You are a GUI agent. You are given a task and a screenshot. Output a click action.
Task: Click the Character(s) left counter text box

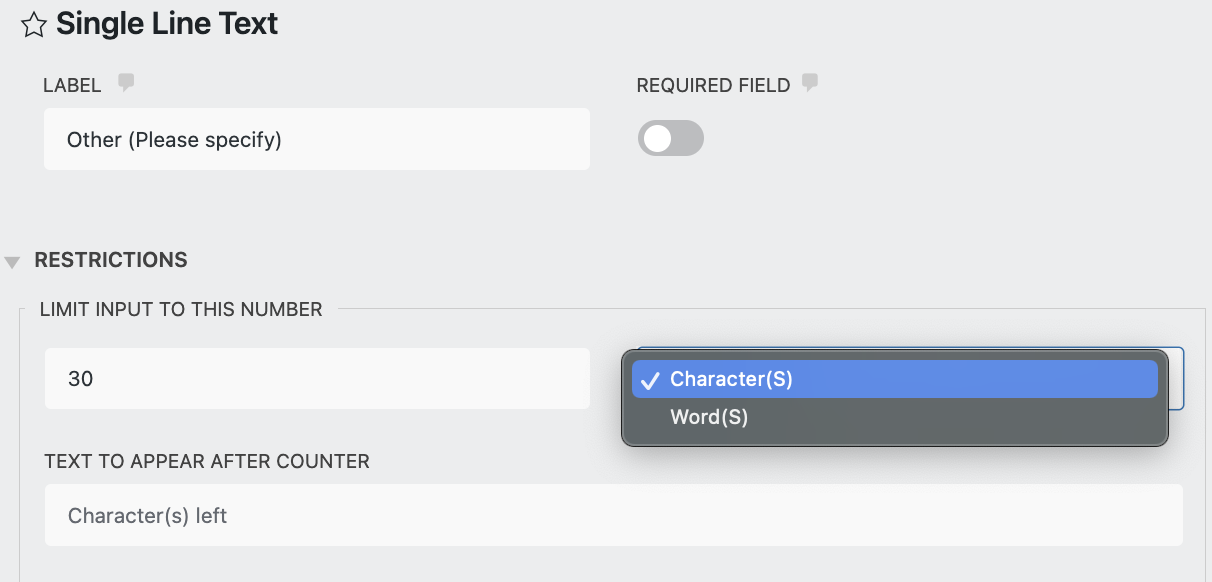coord(613,515)
